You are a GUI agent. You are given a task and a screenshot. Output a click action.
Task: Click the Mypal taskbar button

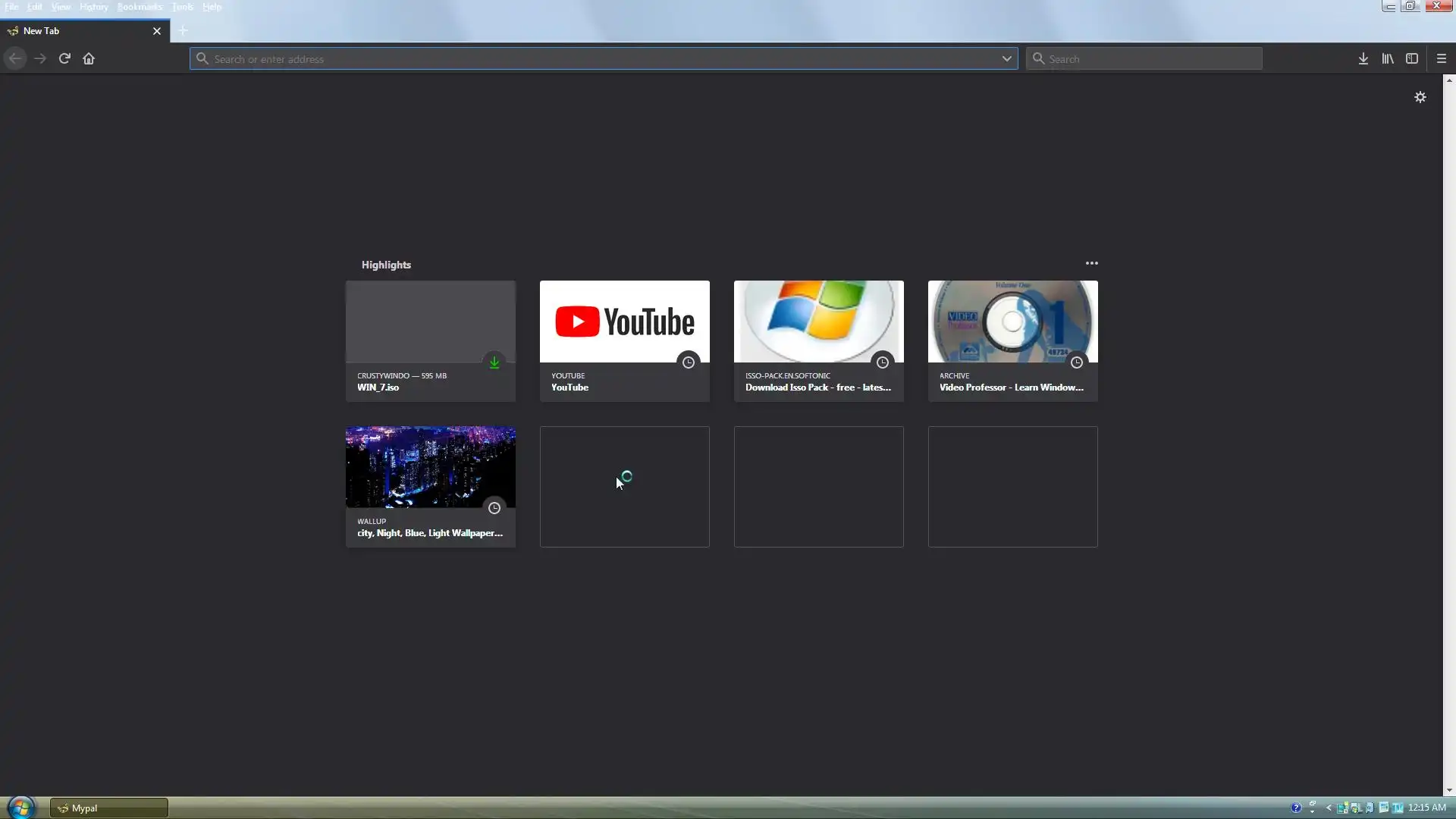point(108,808)
